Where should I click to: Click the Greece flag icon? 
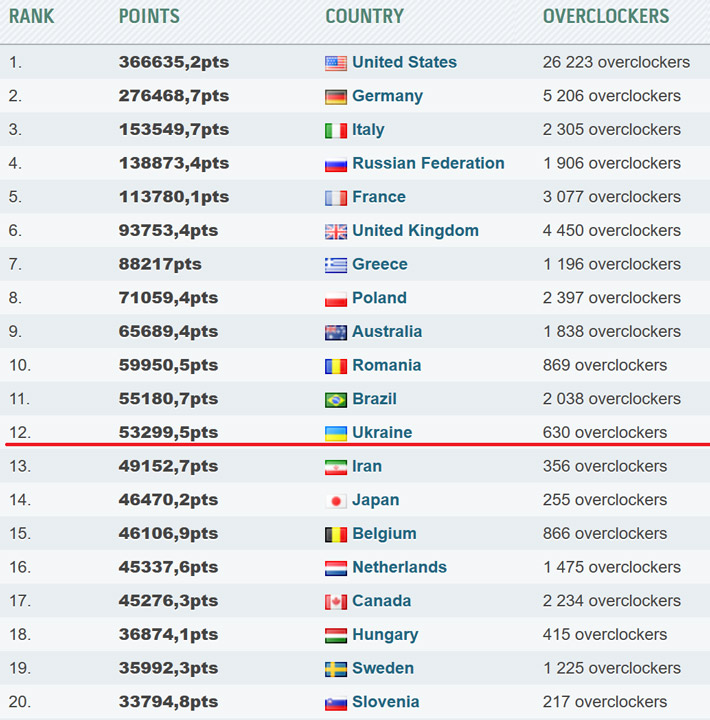tap(336, 265)
